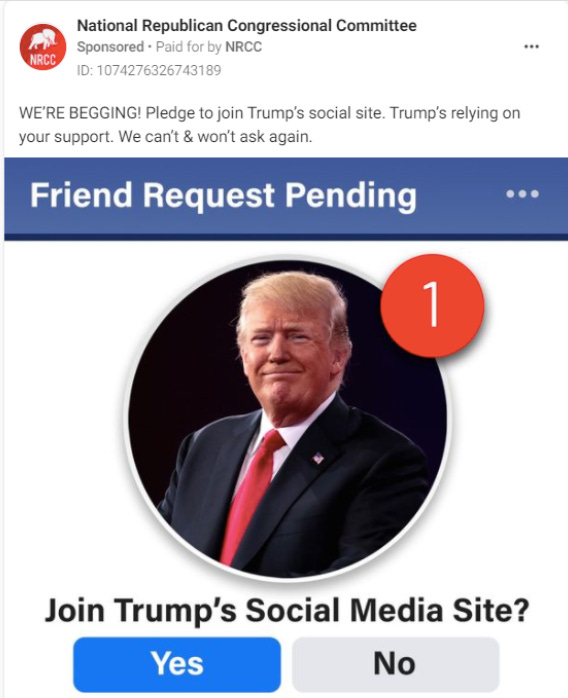Select the ad ID number text
Image resolution: width=568 pixels, height=698 pixels.
tap(149, 70)
